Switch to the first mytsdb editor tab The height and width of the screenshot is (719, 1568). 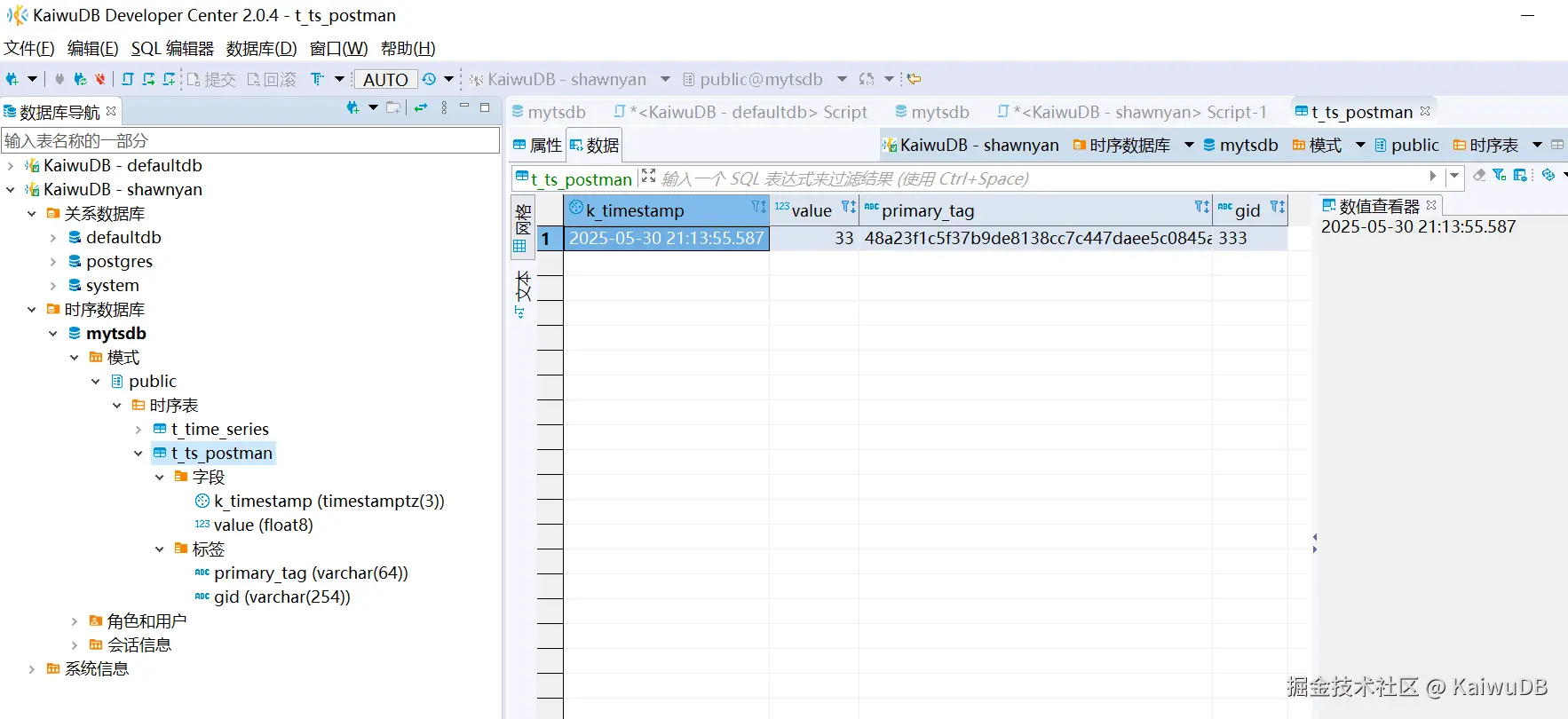pos(549,112)
